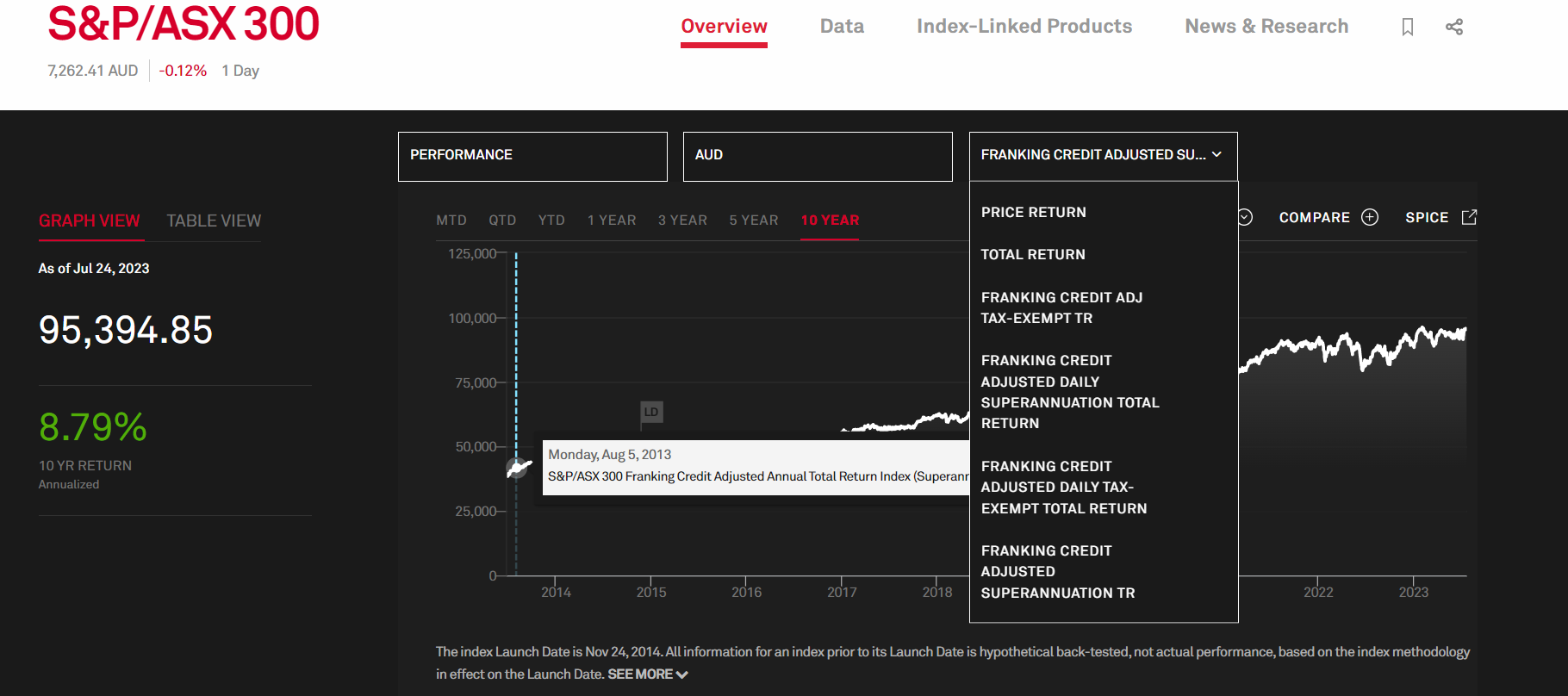
Task: Click the plus icon beside COMPARE
Action: click(x=1370, y=217)
